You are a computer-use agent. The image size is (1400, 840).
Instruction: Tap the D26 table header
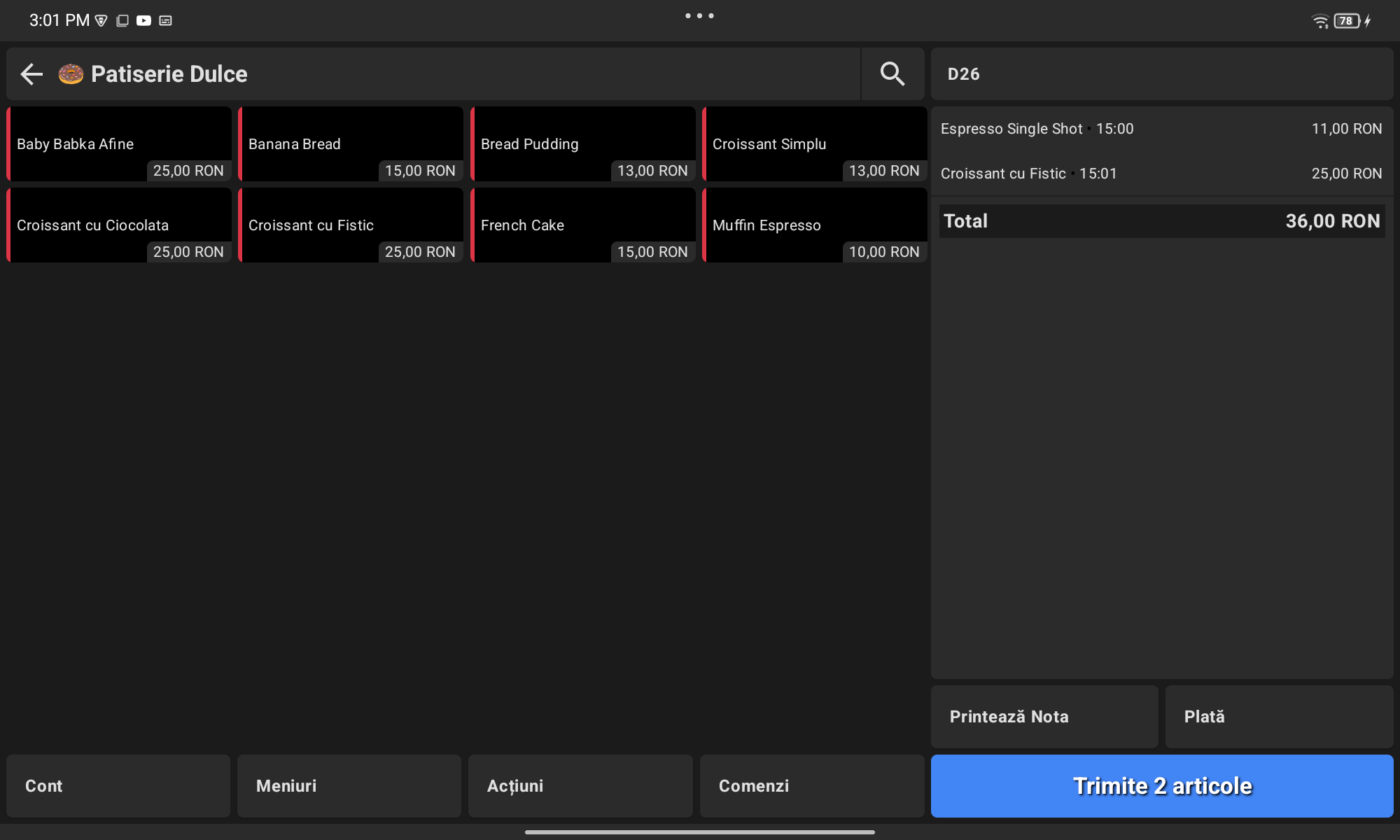click(1161, 74)
